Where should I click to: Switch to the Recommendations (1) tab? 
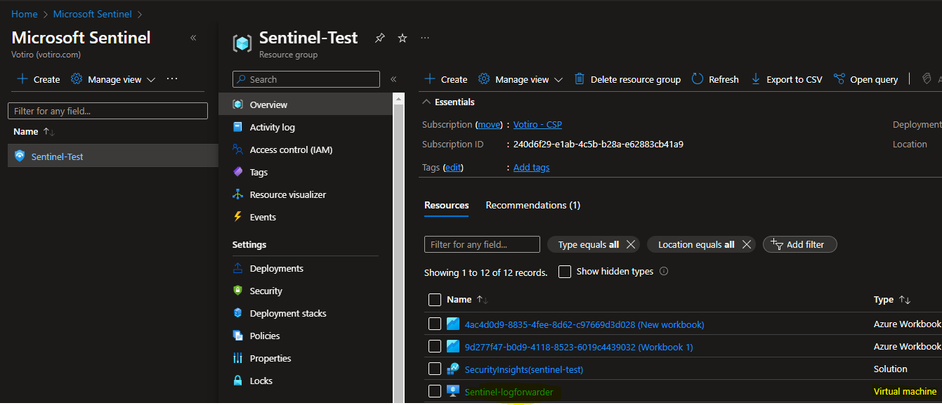533,206
